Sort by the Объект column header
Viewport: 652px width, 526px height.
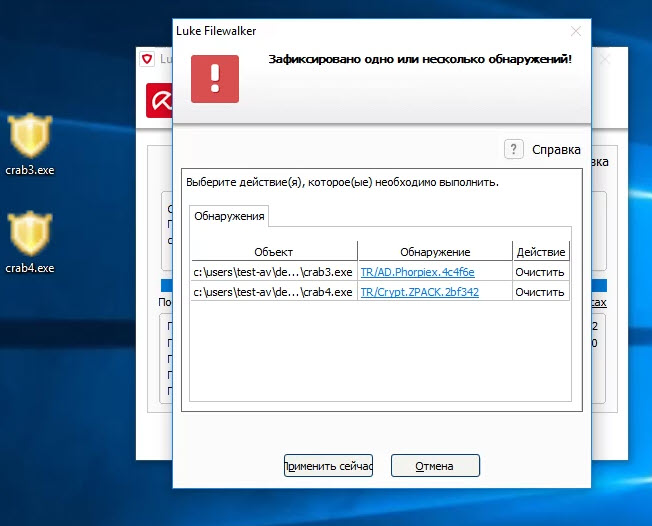click(274, 252)
